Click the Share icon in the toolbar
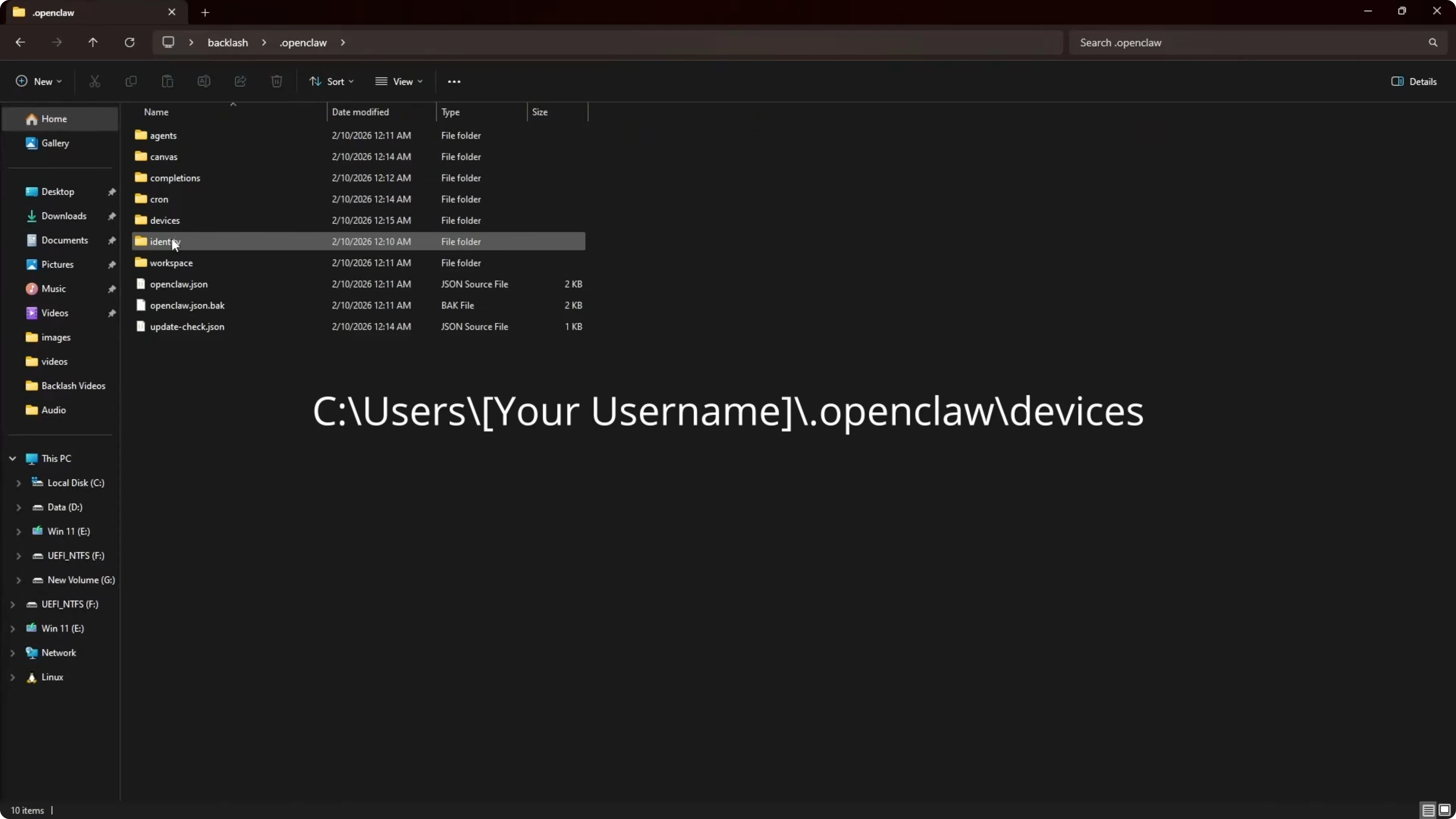Viewport: 1456px width, 819px height. click(240, 82)
